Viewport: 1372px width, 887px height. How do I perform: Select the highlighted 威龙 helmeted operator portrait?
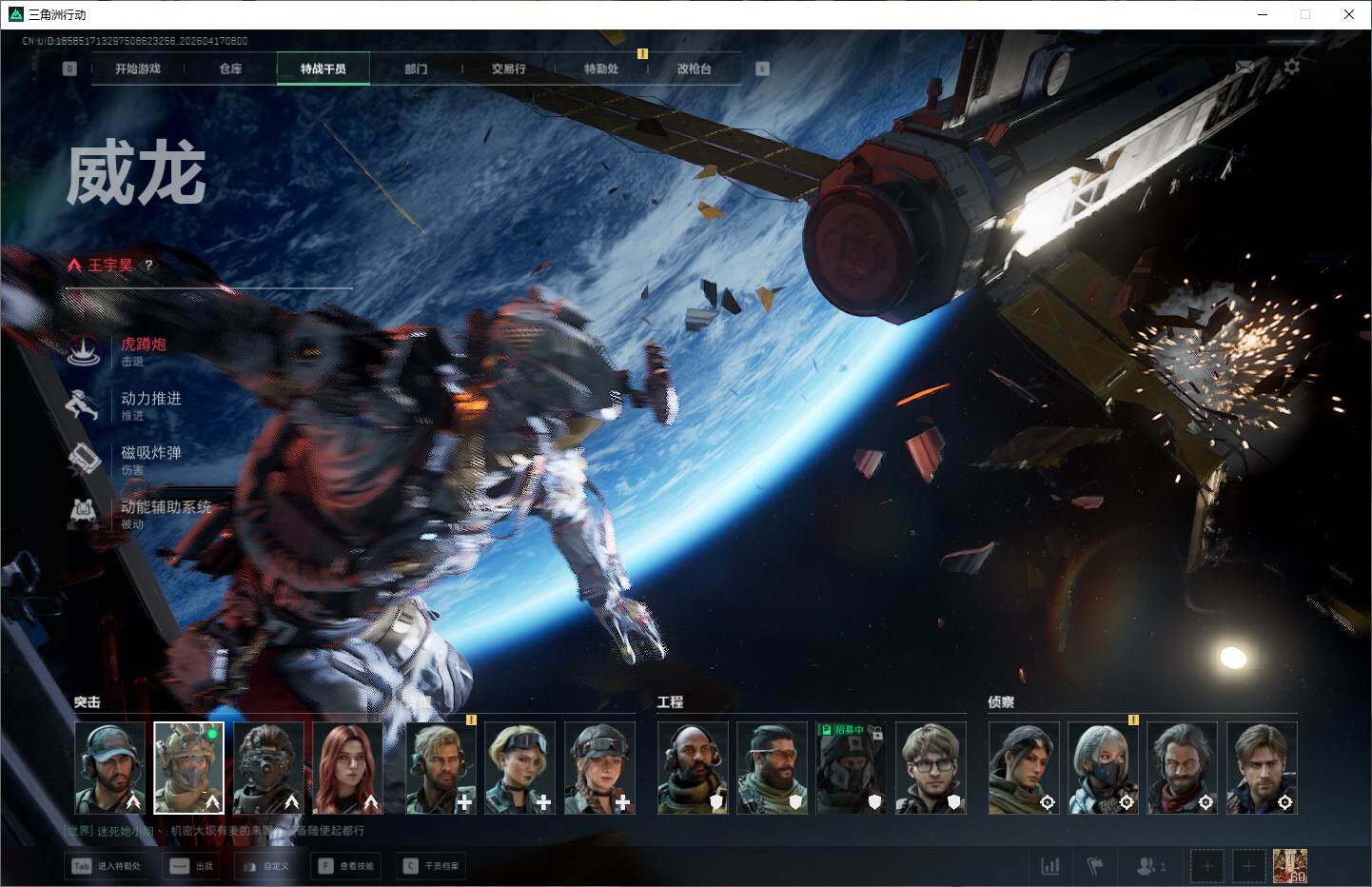(x=188, y=768)
